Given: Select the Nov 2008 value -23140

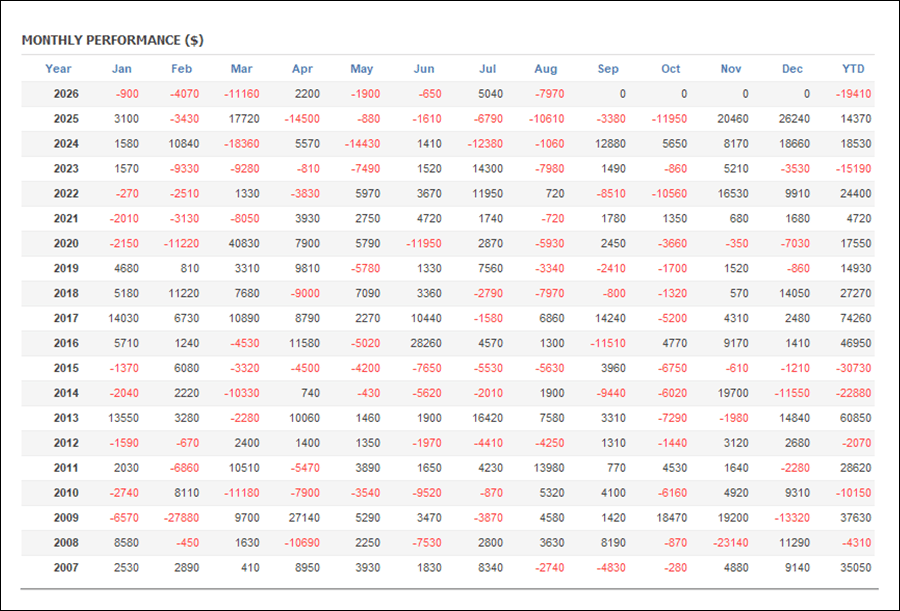Looking at the screenshot, I should (731, 543).
